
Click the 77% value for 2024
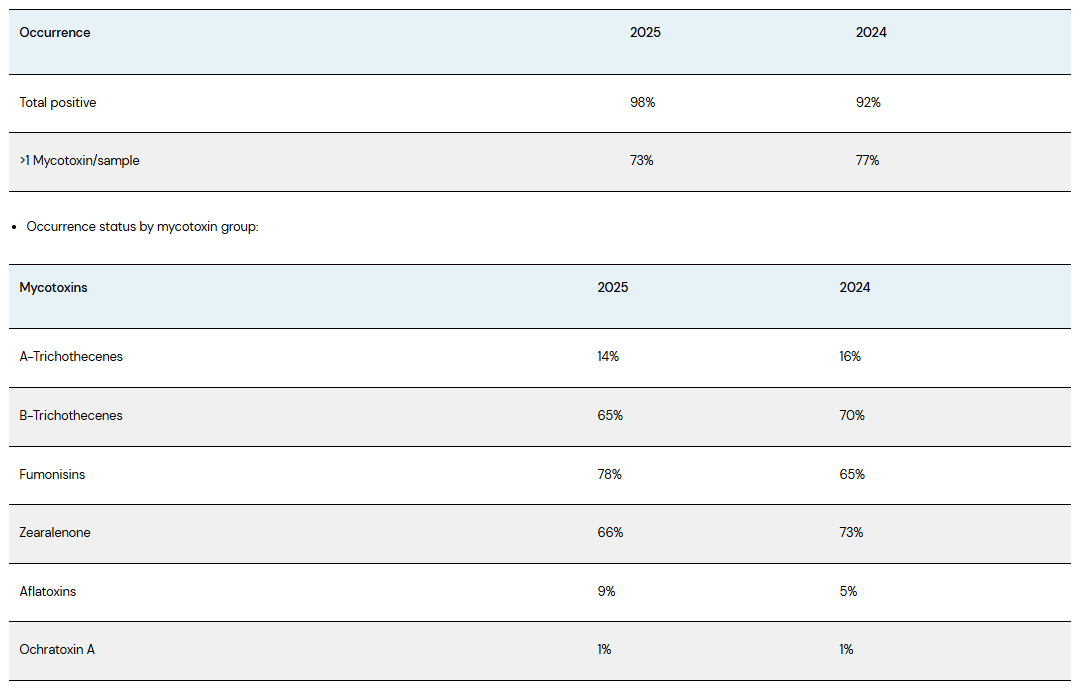point(867,161)
